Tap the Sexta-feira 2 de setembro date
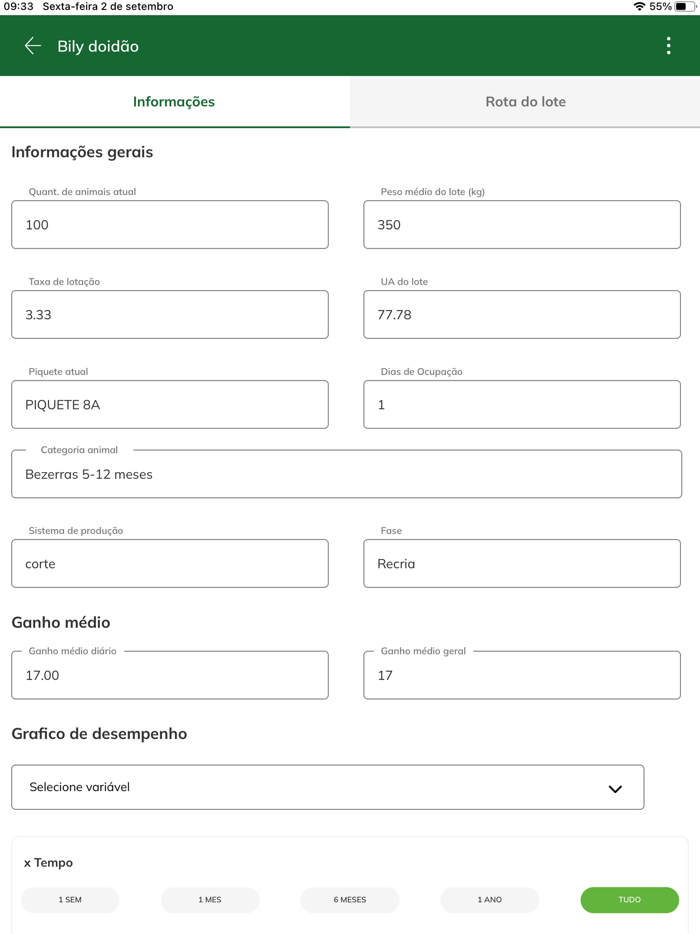This screenshot has height=934, width=700. tap(108, 7)
